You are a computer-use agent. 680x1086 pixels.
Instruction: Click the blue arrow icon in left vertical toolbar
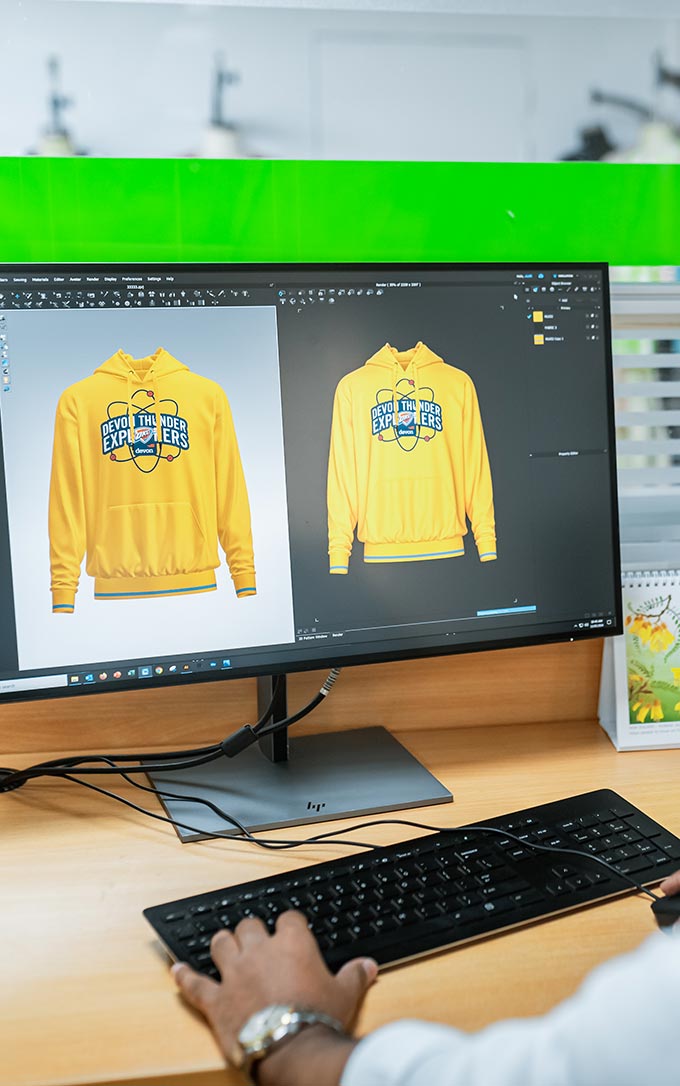point(5,362)
